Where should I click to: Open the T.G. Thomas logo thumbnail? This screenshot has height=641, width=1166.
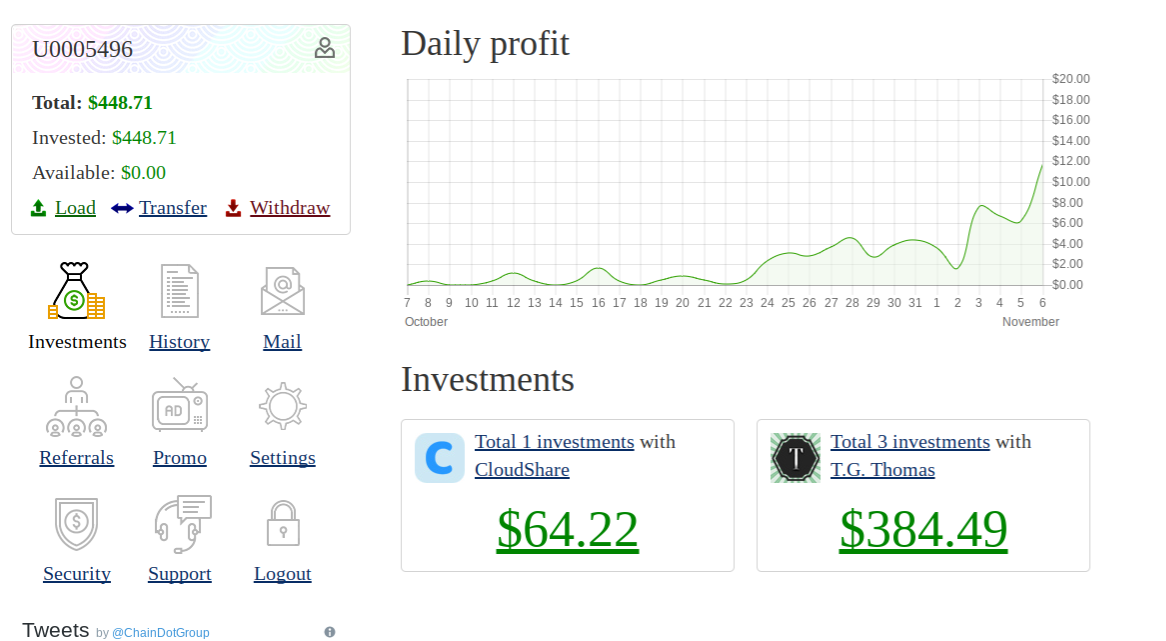[796, 458]
